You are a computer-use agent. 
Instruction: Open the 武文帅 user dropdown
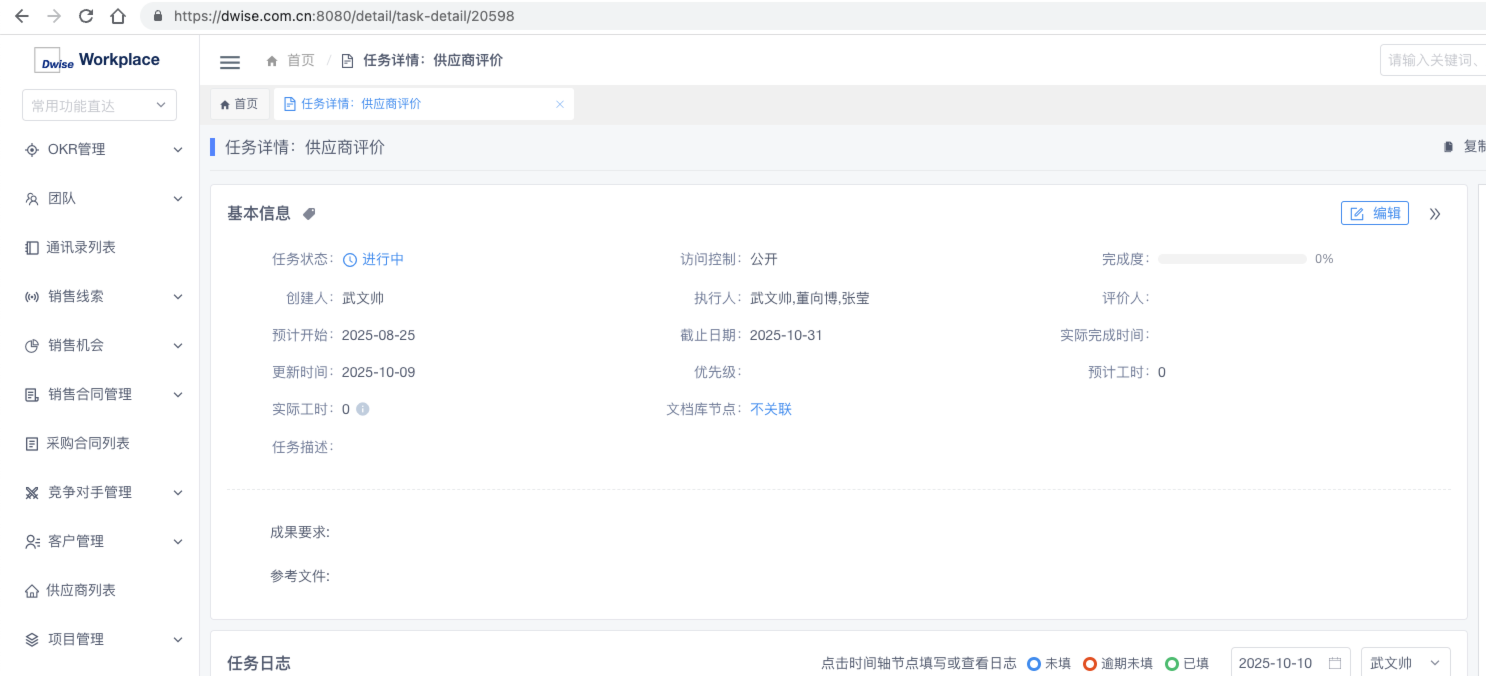[x=1405, y=663]
